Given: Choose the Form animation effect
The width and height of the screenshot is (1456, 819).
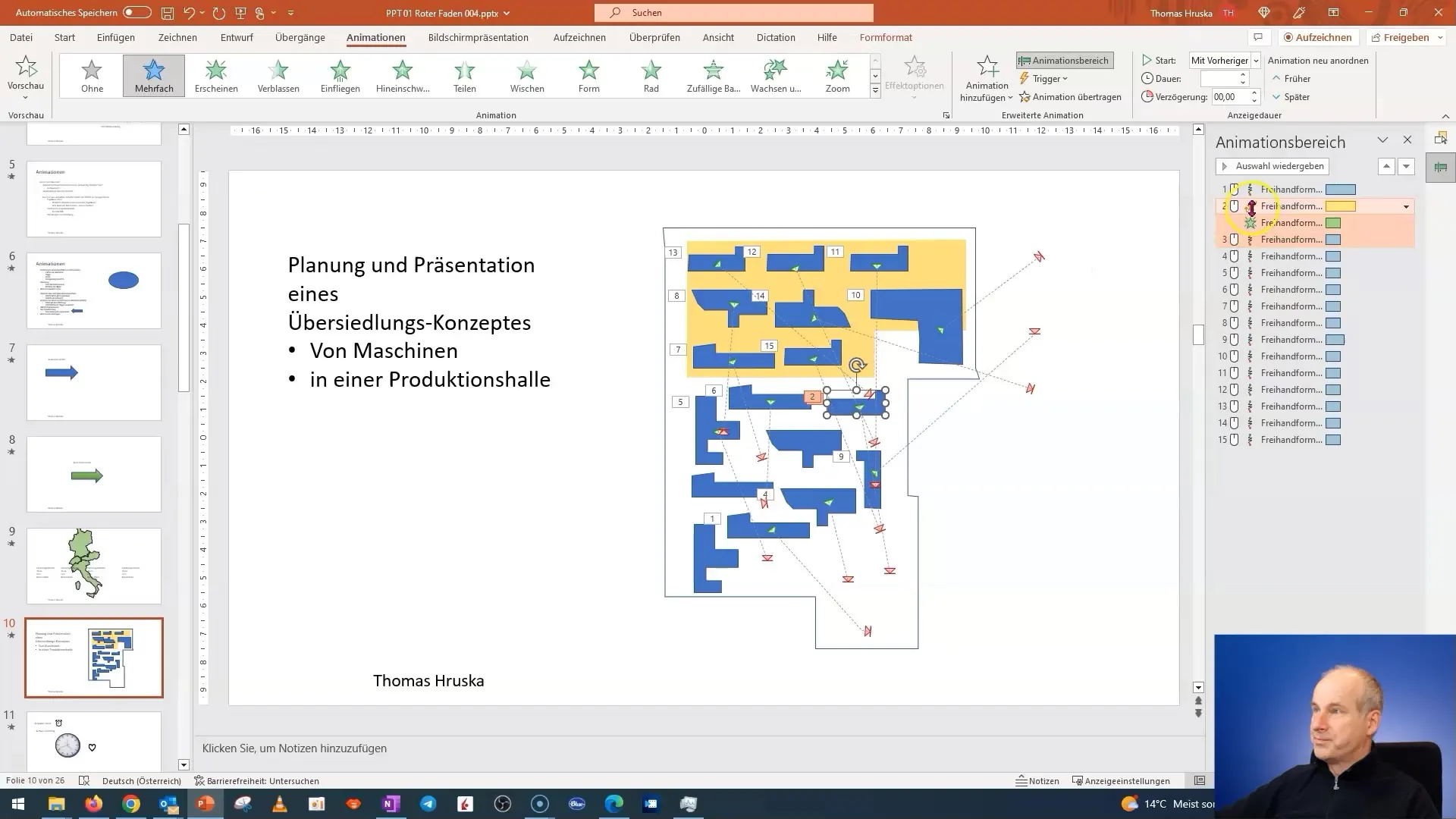Looking at the screenshot, I should (x=589, y=76).
